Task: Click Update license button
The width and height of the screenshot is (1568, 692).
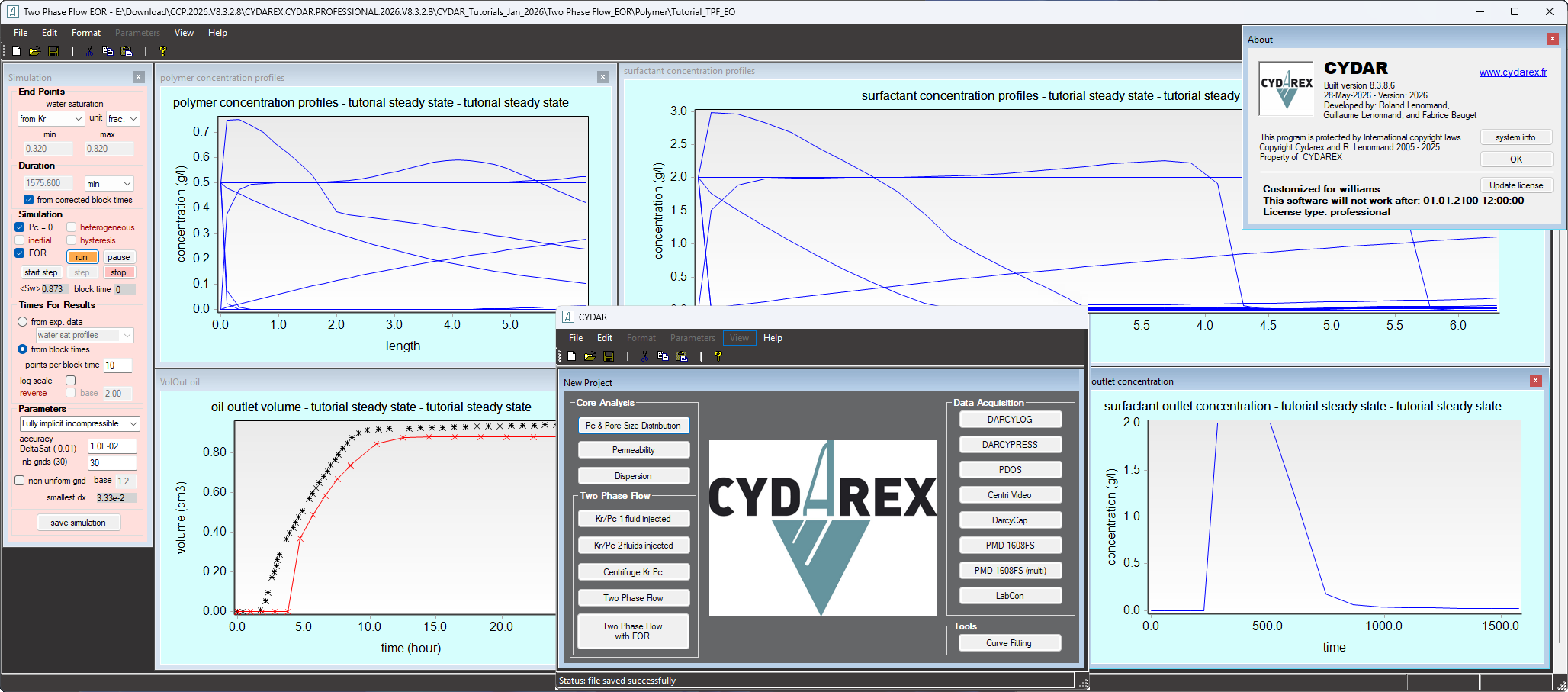Action: (x=1516, y=185)
